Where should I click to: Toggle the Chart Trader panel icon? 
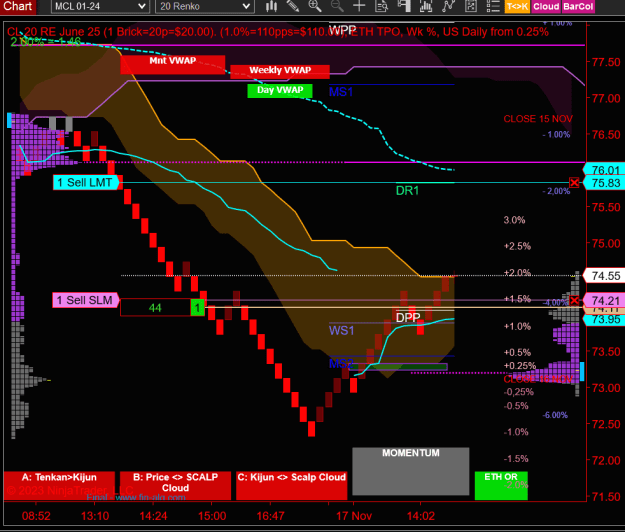pyautogui.click(x=404, y=6)
